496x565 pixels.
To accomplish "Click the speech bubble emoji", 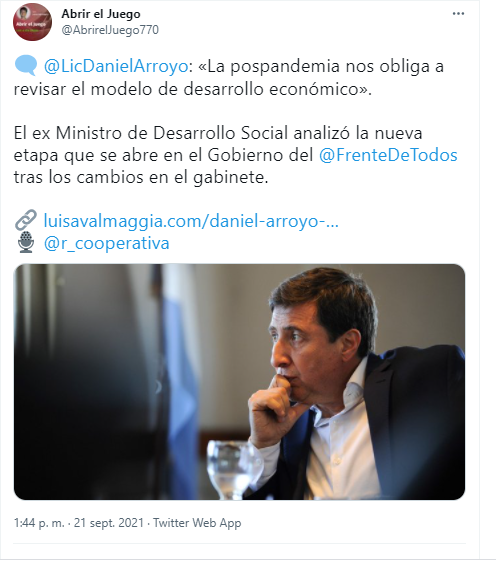I will (26, 66).
